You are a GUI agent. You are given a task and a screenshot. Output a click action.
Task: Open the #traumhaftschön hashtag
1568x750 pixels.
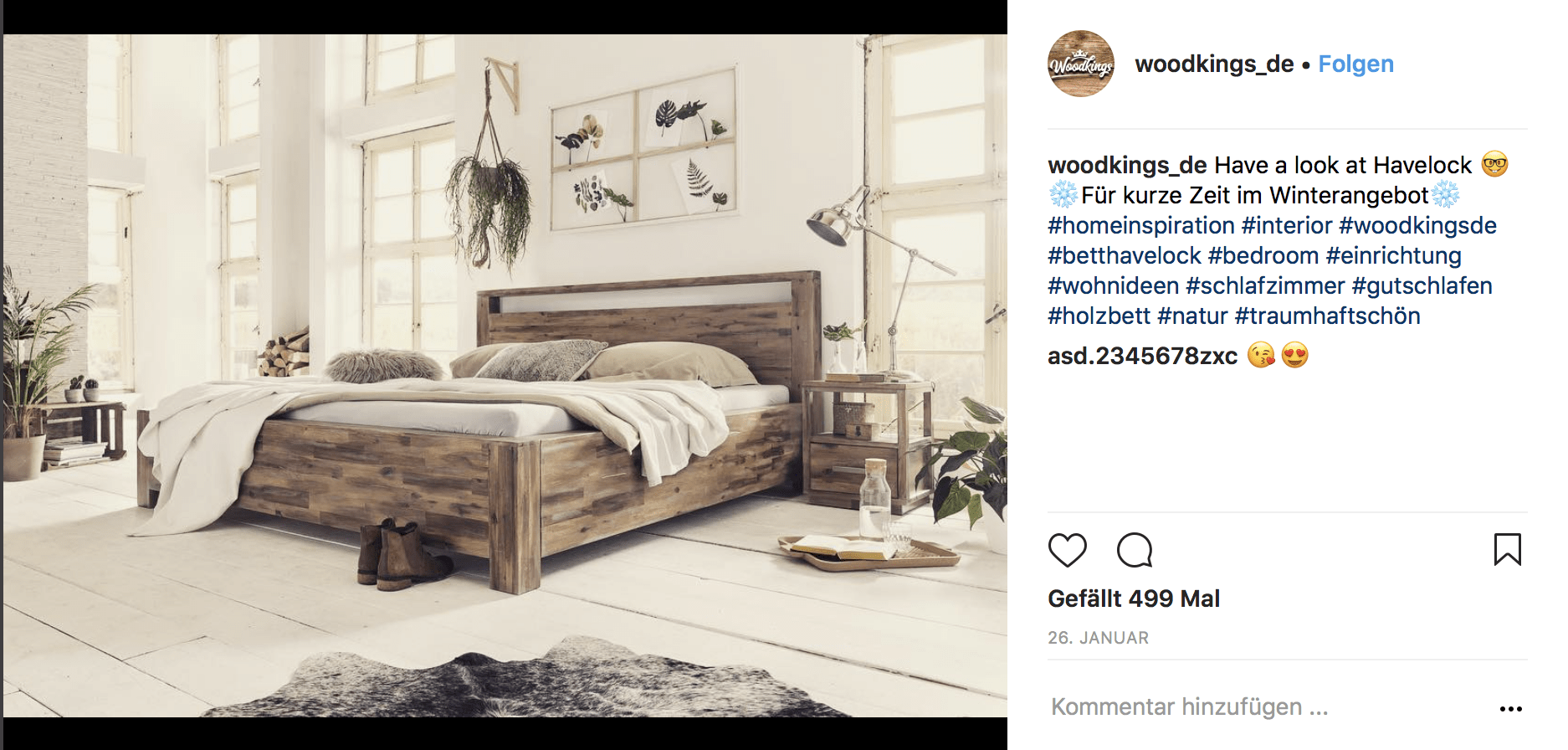pyautogui.click(x=1327, y=316)
